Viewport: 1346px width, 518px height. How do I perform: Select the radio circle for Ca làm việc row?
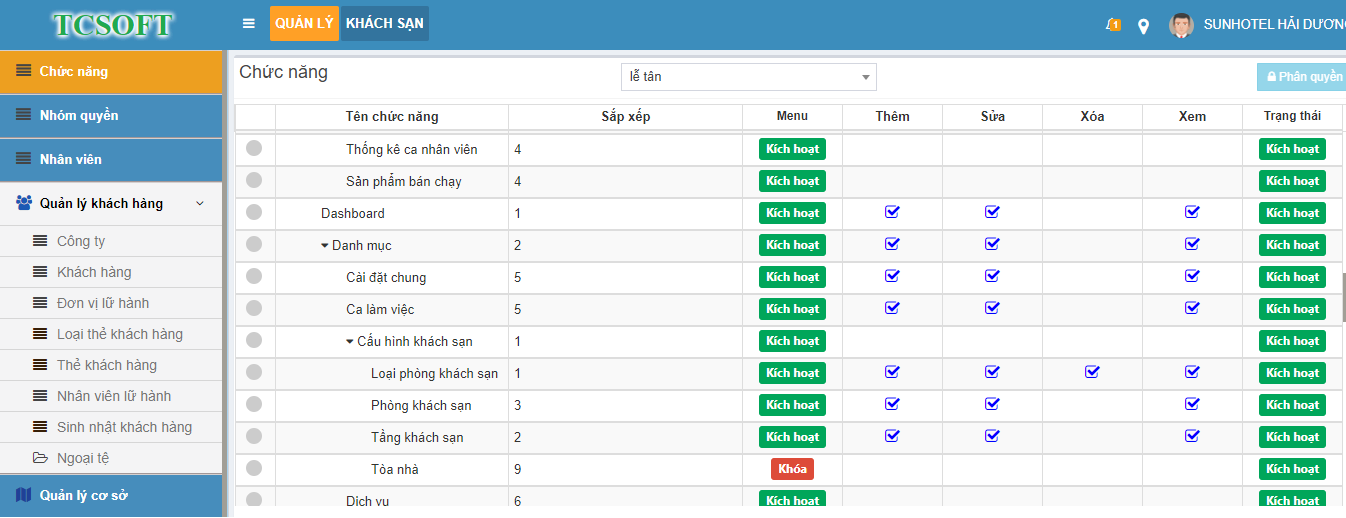tap(254, 308)
